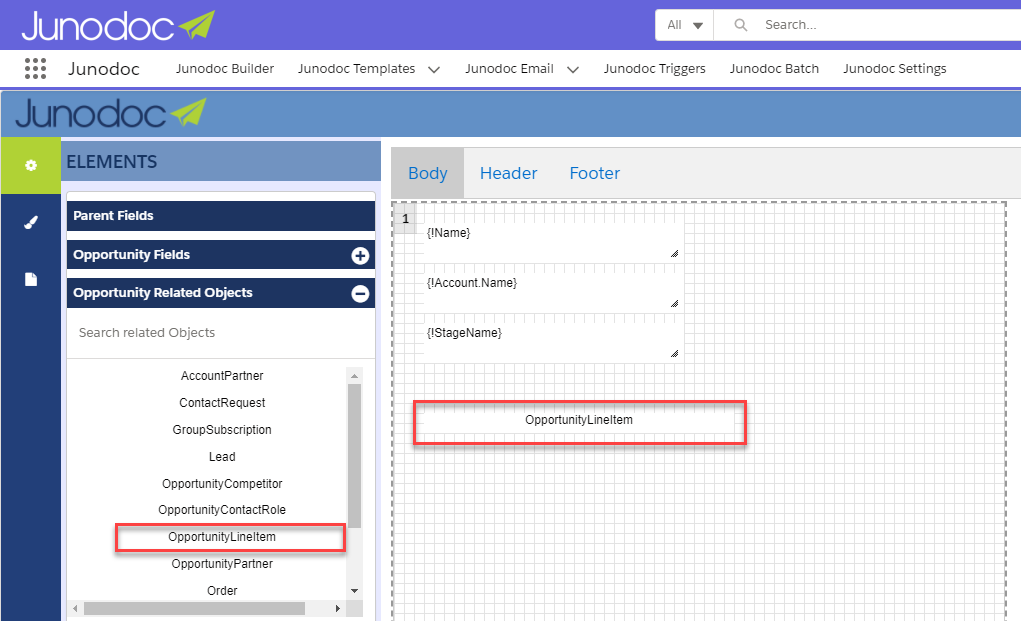This screenshot has height=621, width=1021.
Task: Click the Junodoc logo in the purple header
Action: pyautogui.click(x=118, y=26)
